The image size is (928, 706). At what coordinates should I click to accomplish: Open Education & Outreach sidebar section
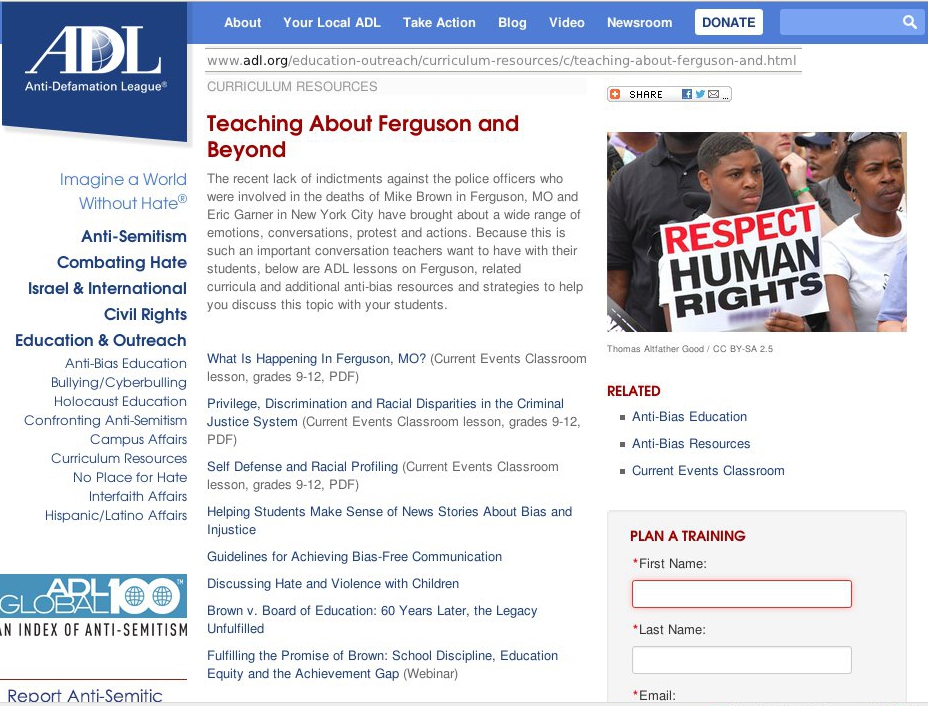pos(101,340)
